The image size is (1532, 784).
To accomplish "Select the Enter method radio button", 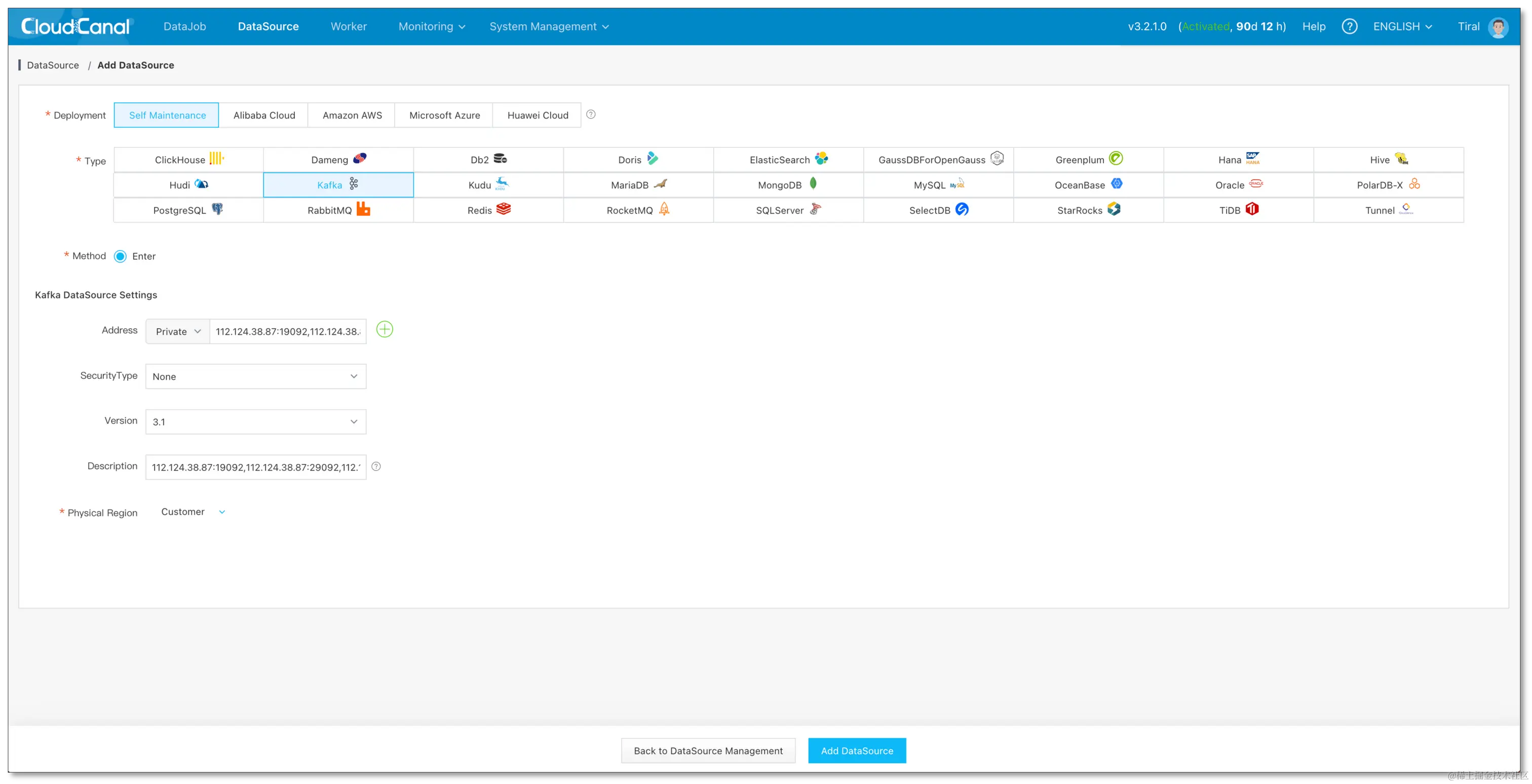I will pos(120,256).
